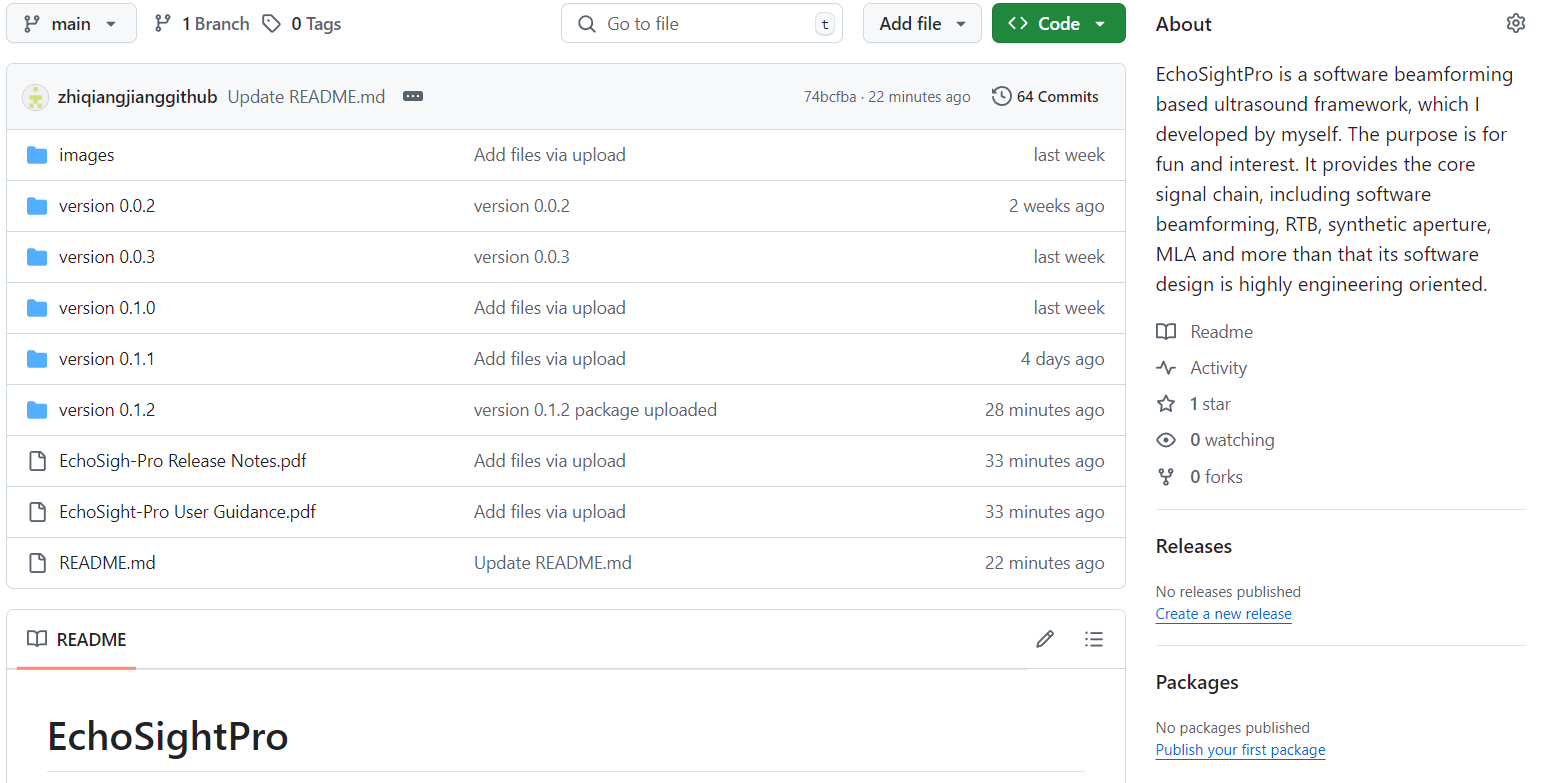Open the zhiqiangjianggithub user profile link
Image resolution: width=1547 pixels, height=783 pixels.
pos(137,97)
